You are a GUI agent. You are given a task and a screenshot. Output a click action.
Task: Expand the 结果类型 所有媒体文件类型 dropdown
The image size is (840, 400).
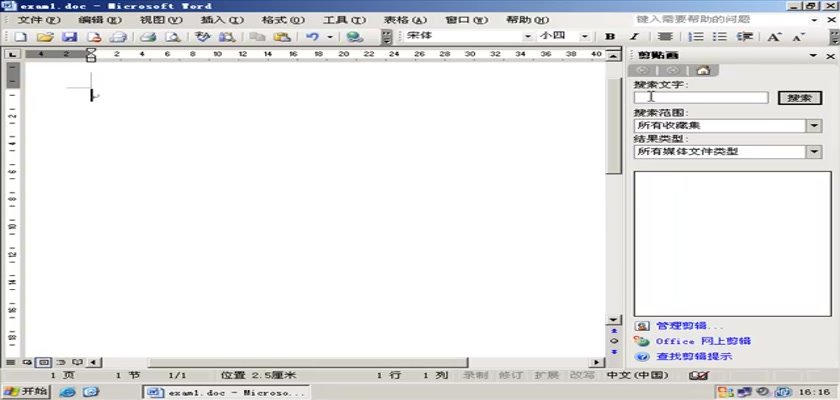point(814,152)
